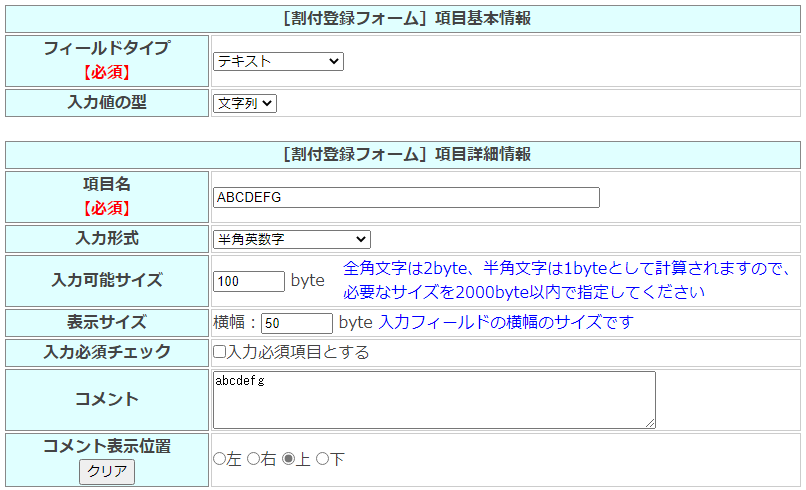Click the 入力必須項目とする label text
This screenshot has height=490, width=806.
click(x=298, y=352)
